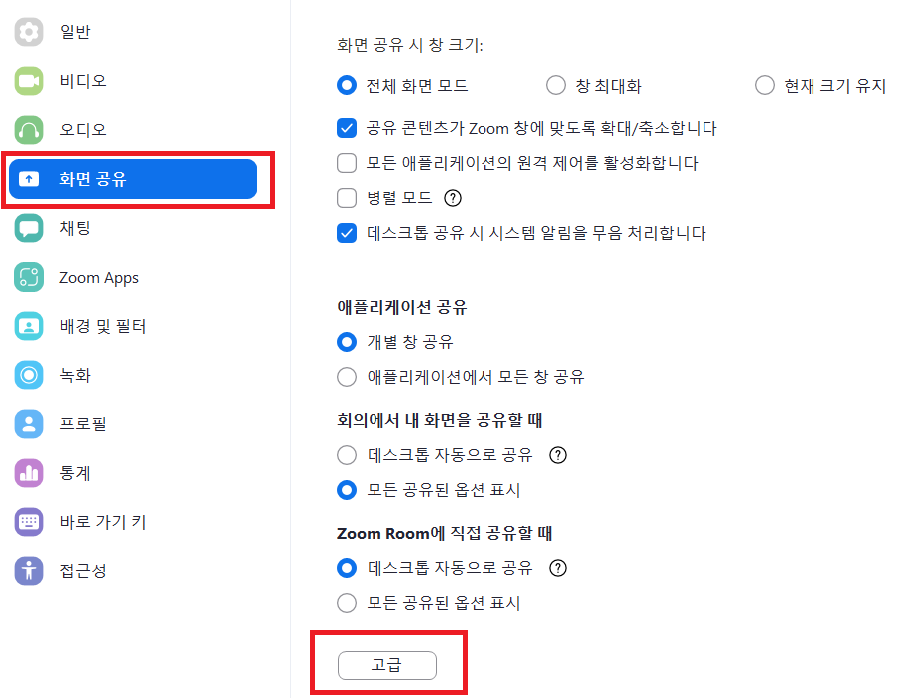
Task: Open the 통계 bar chart icon
Action: pyautogui.click(x=29, y=473)
